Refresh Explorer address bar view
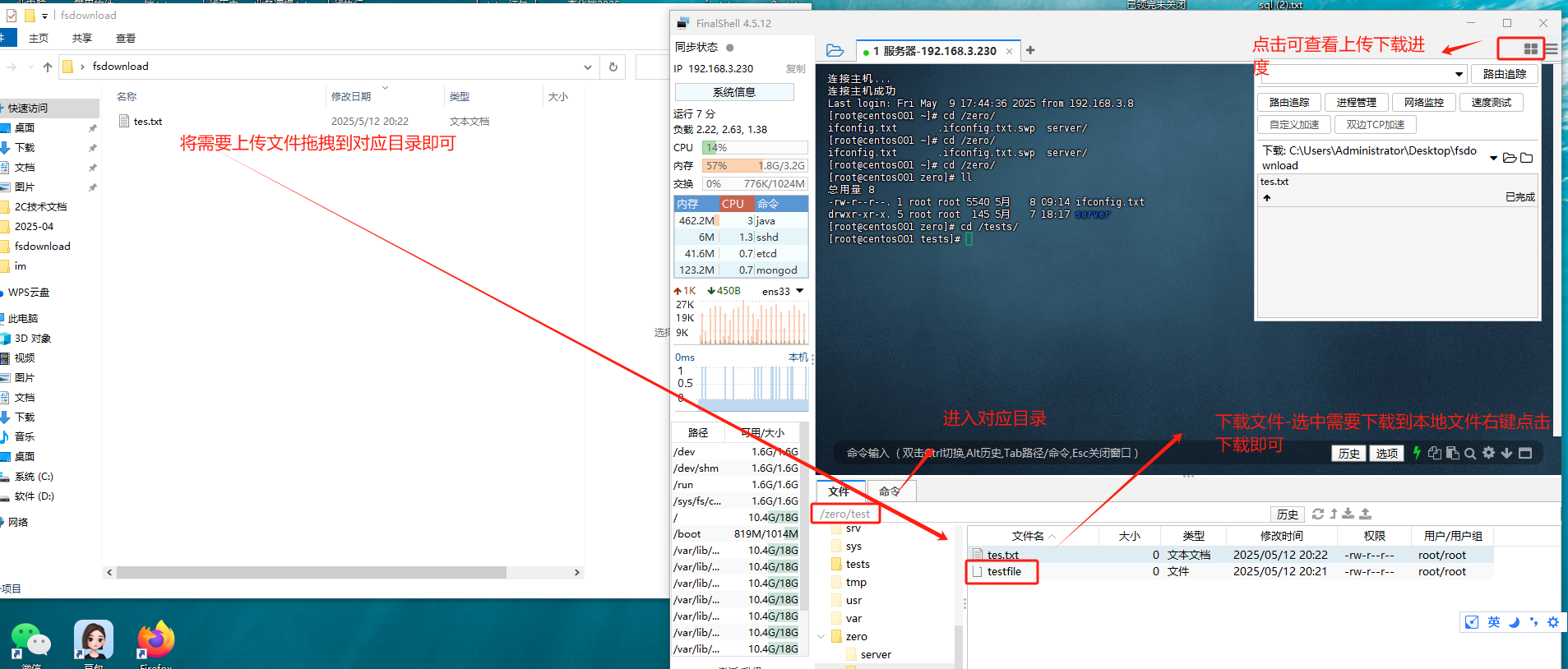The width and height of the screenshot is (1568, 669). [613, 67]
